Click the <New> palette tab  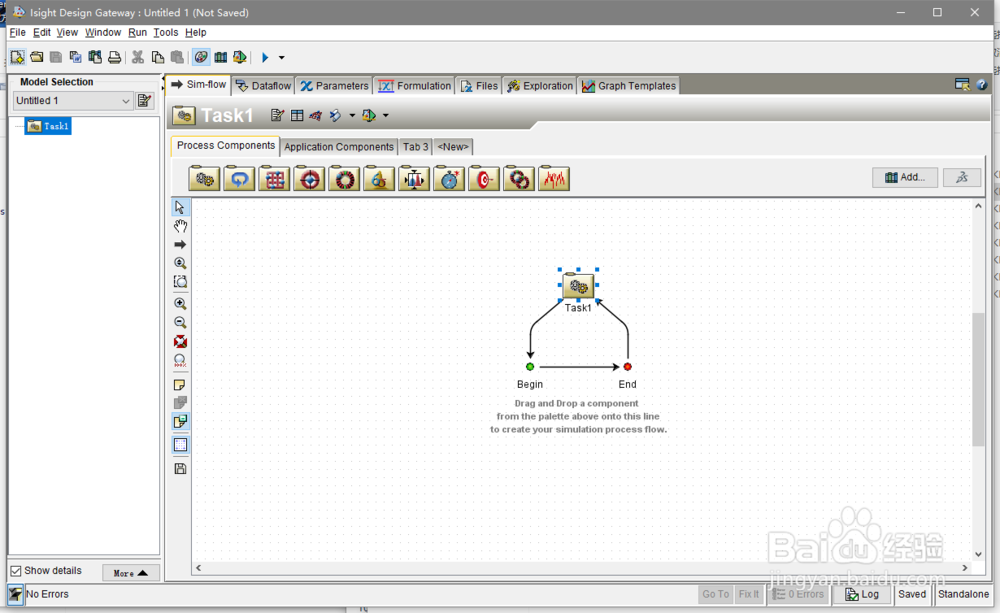point(453,147)
